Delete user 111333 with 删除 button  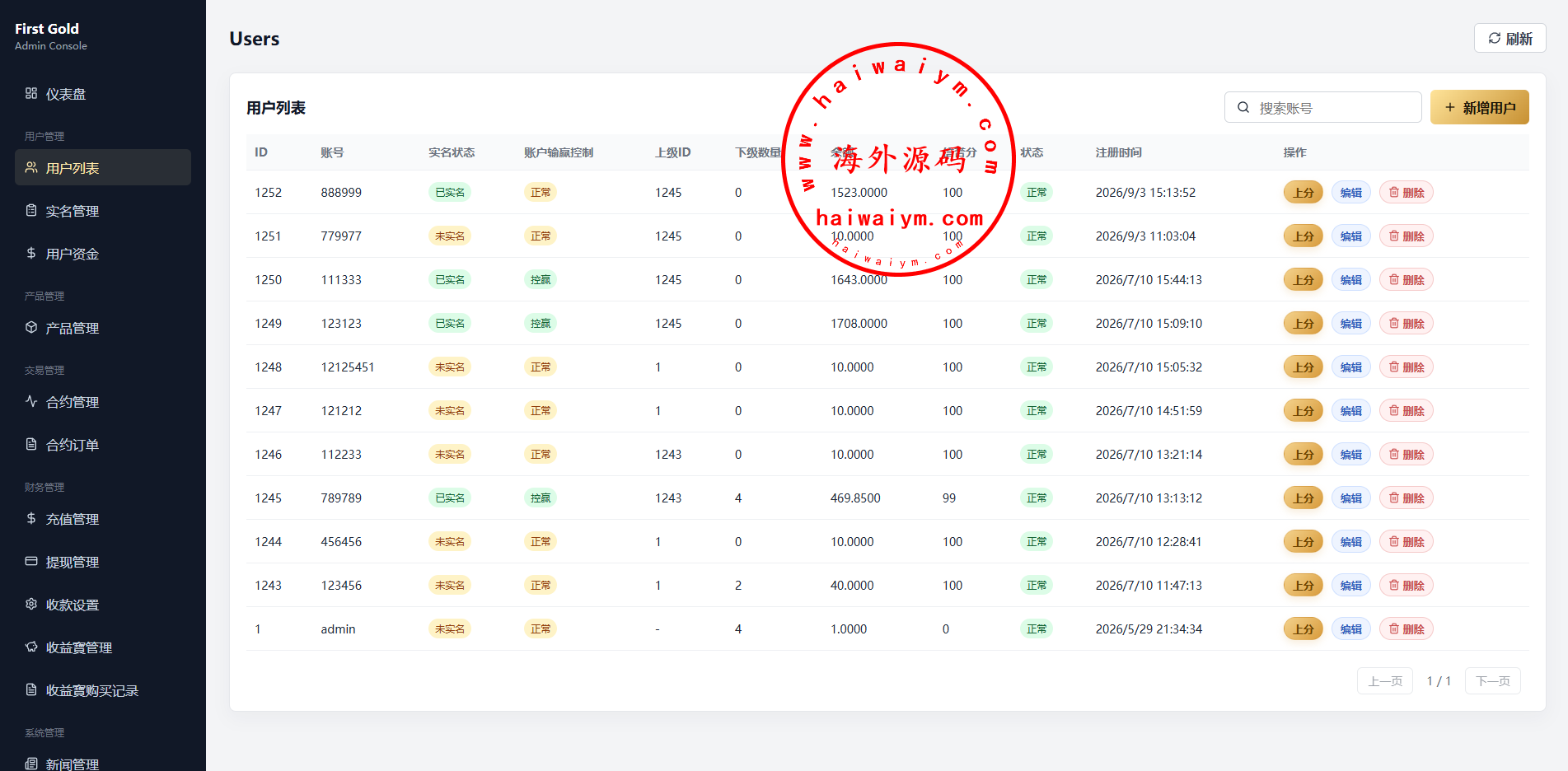pyautogui.click(x=1406, y=279)
